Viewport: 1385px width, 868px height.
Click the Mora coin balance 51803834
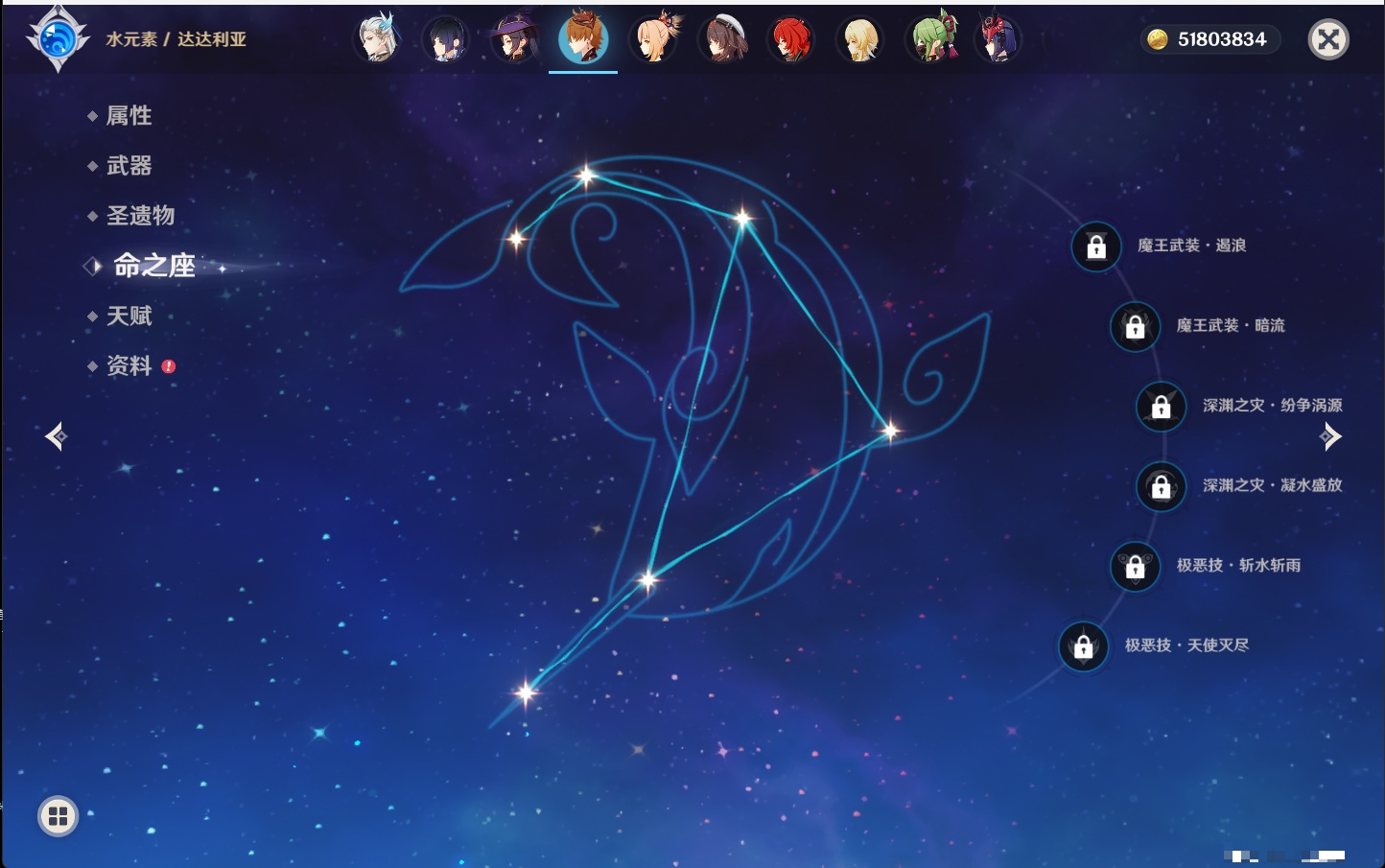coord(1210,39)
